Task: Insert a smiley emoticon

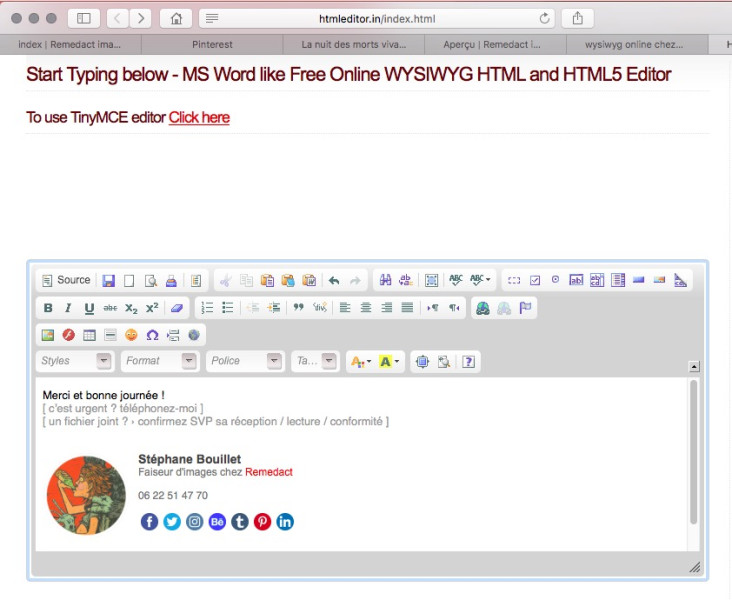Action: (x=131, y=335)
